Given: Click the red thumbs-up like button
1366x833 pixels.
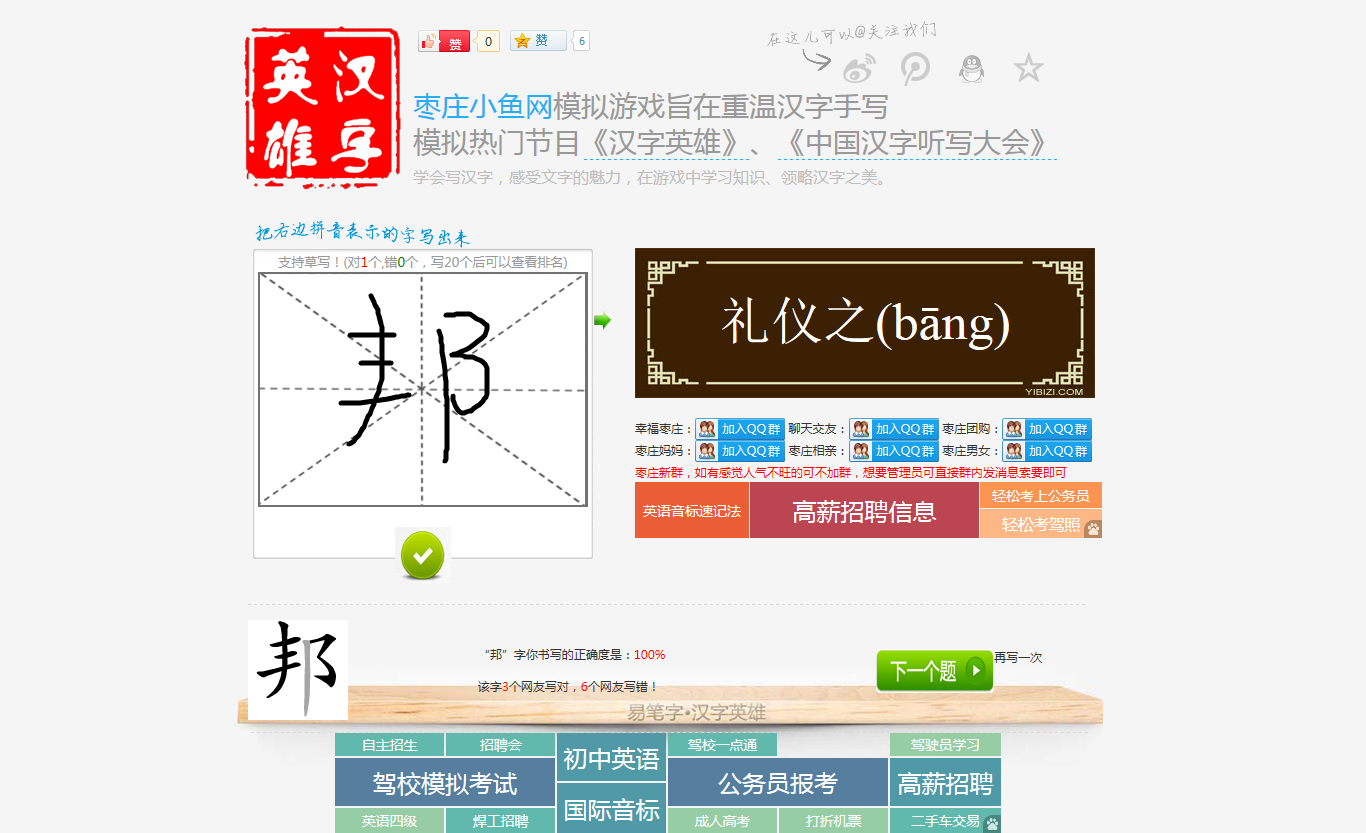Looking at the screenshot, I should pos(444,41).
